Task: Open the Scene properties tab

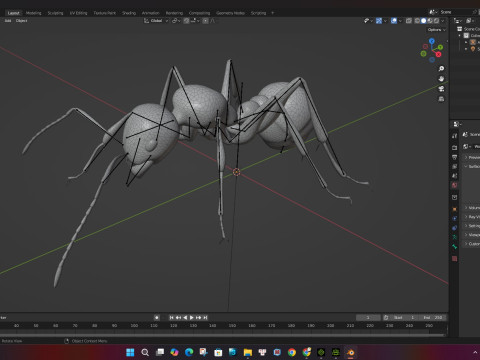Action: pos(454,176)
